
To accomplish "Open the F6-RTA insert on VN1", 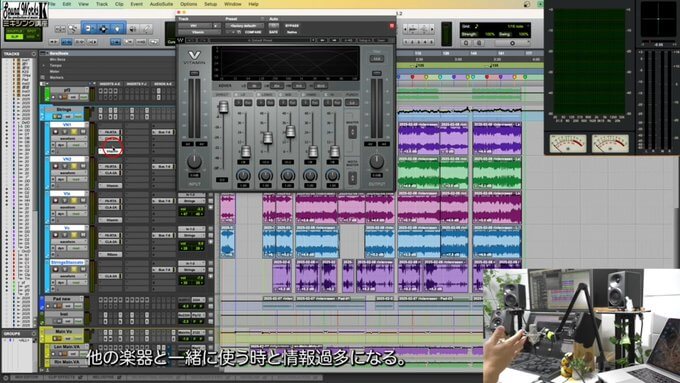I will click(110, 132).
